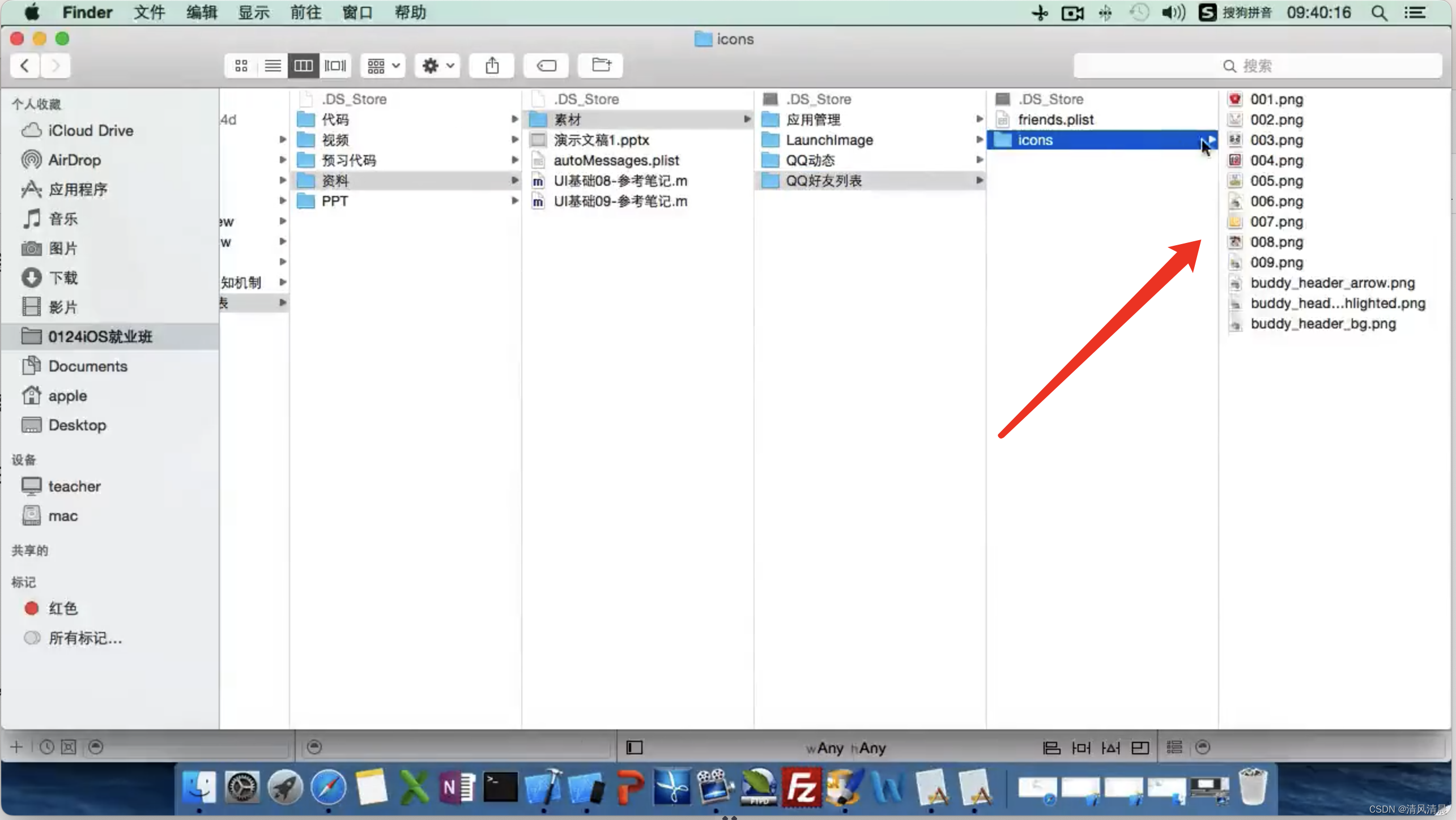
Task: Open Safari from the Dock
Action: pyautogui.click(x=328, y=788)
